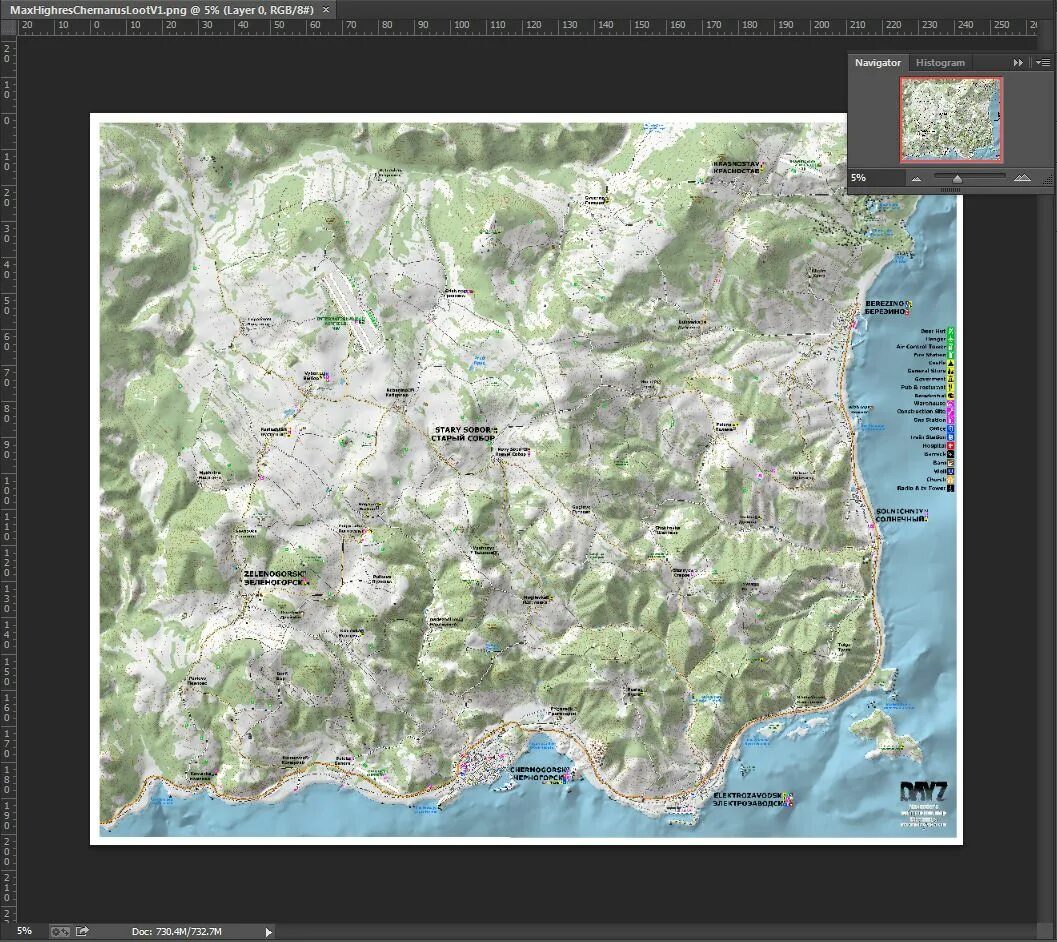Click the ruler origin corner box
Viewport: 1057px width, 942px height.
(8, 28)
